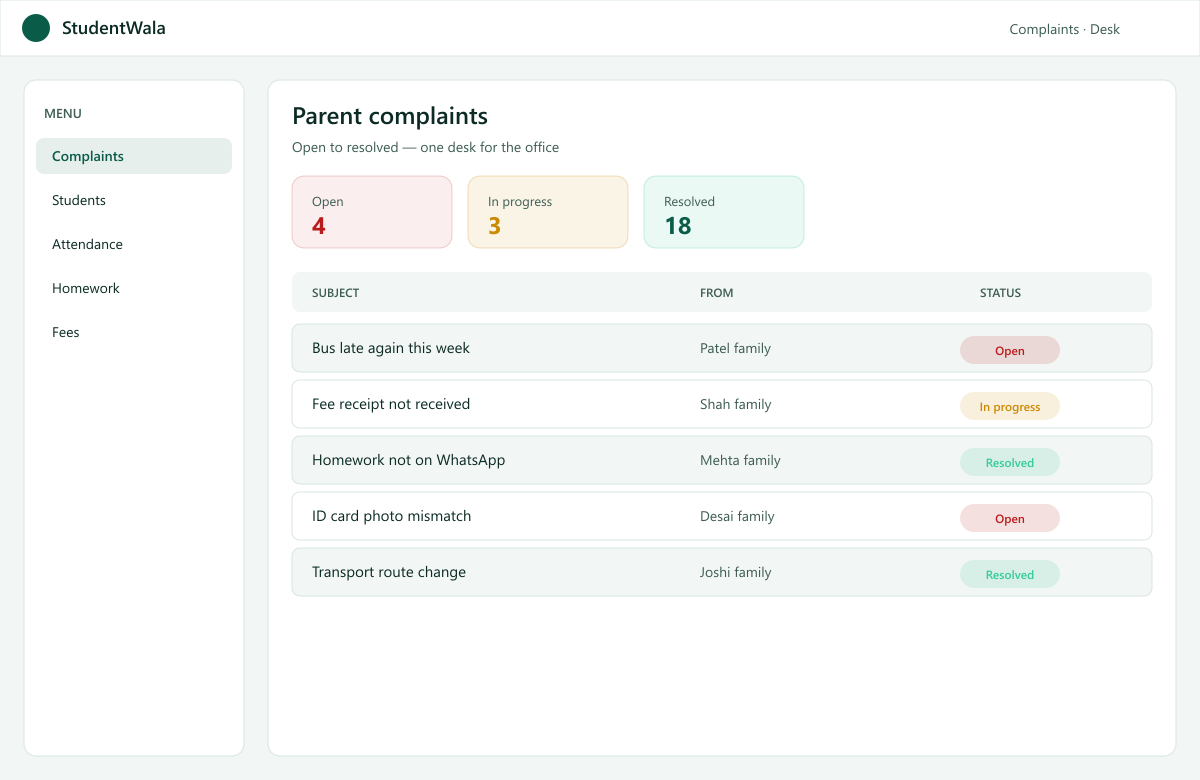Open the 'Bus late again this week' complaint
This screenshot has width=1200, height=780.
click(722, 348)
